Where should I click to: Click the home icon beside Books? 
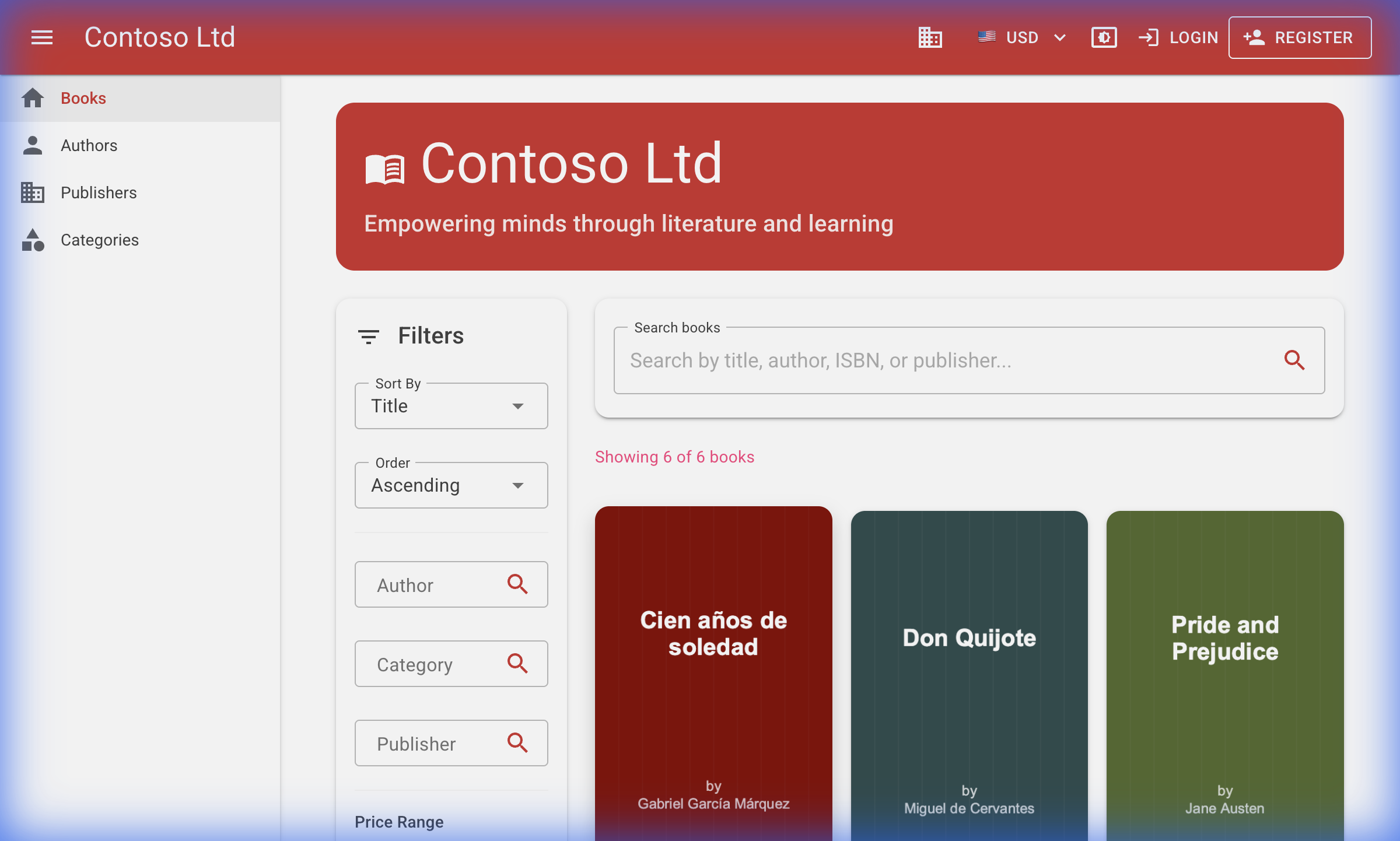33,98
